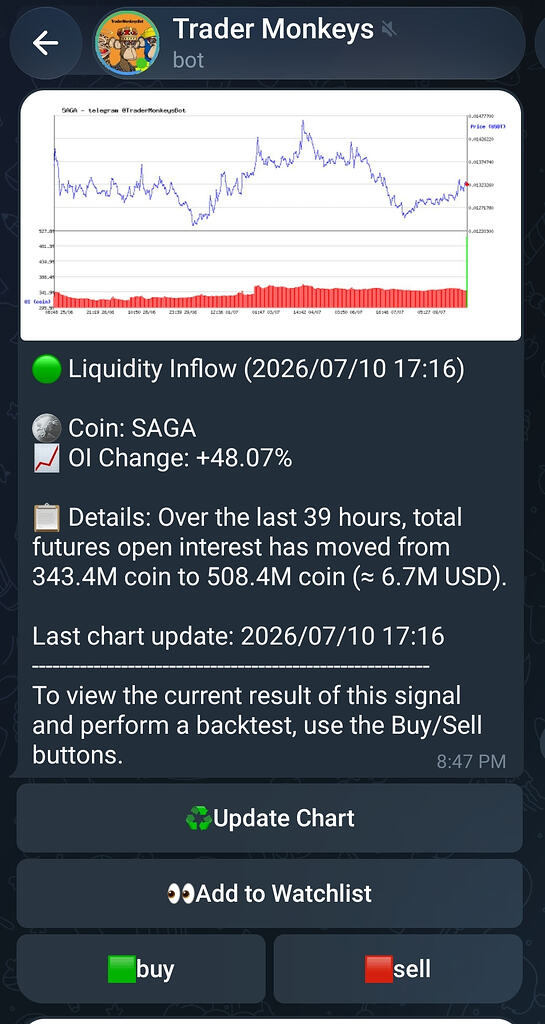Click the recycle icon on Update Chart
545x1024 pixels.
coord(198,818)
